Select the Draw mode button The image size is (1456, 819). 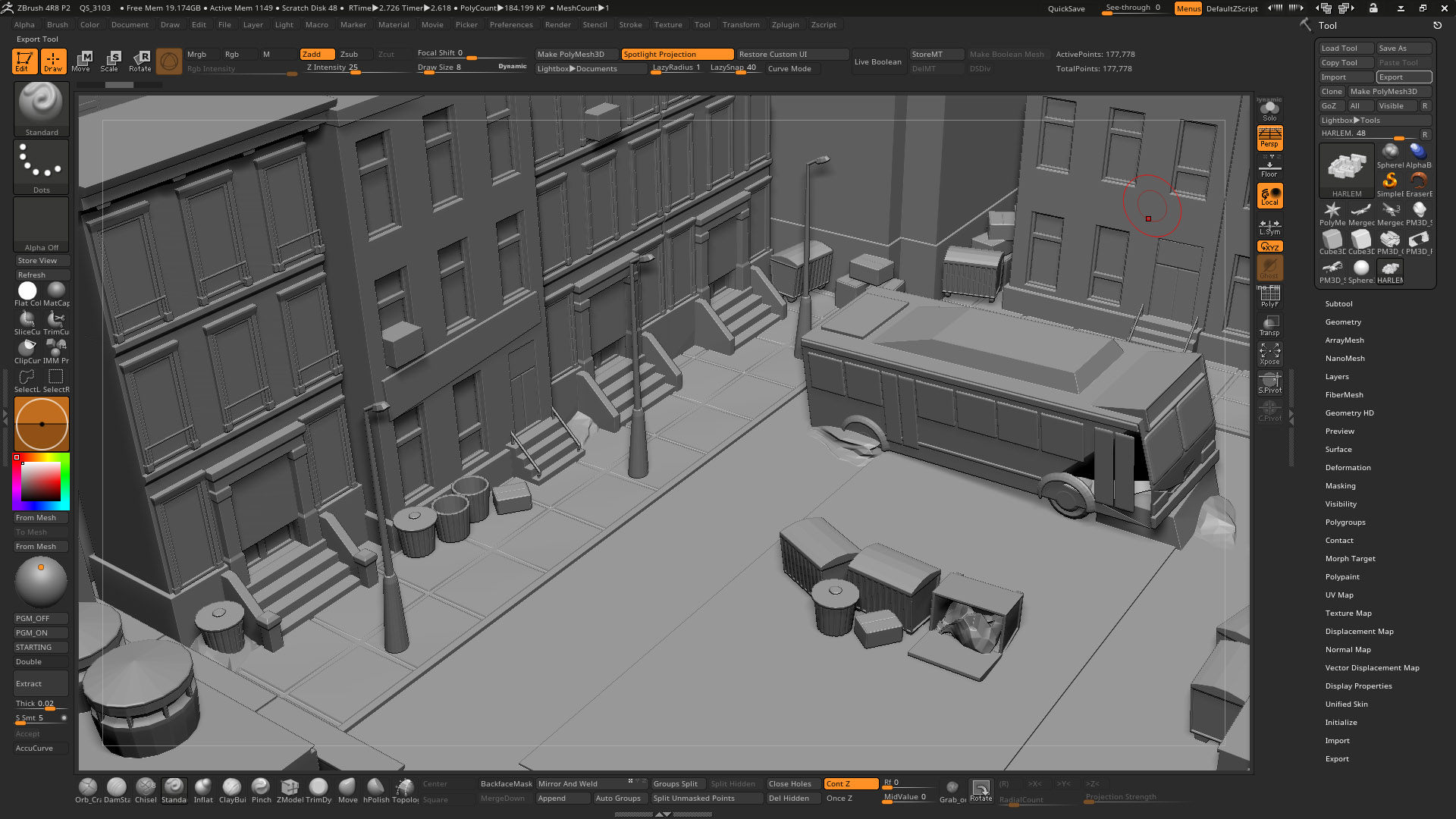(53, 61)
